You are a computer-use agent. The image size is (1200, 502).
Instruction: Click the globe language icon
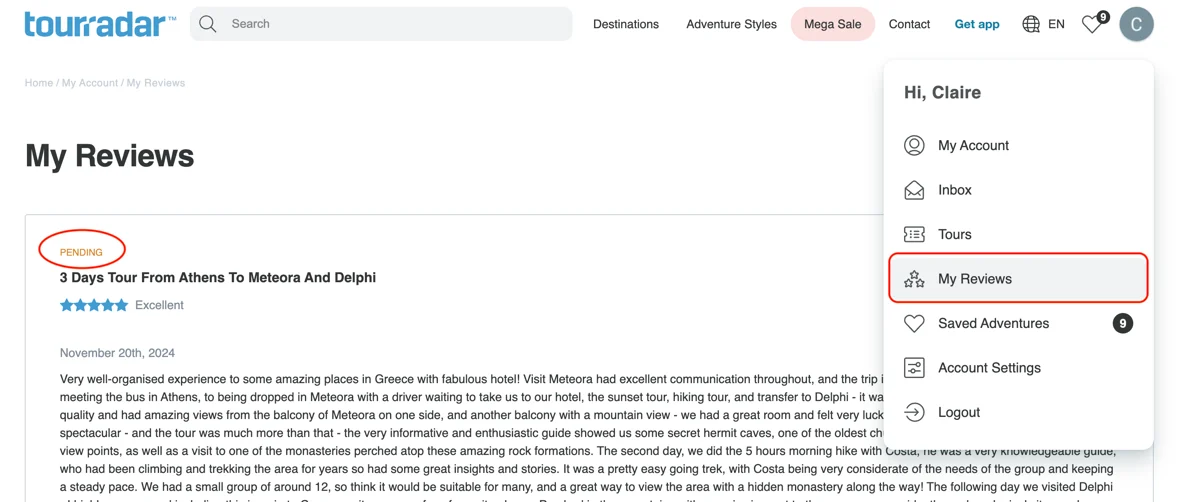pos(1031,24)
